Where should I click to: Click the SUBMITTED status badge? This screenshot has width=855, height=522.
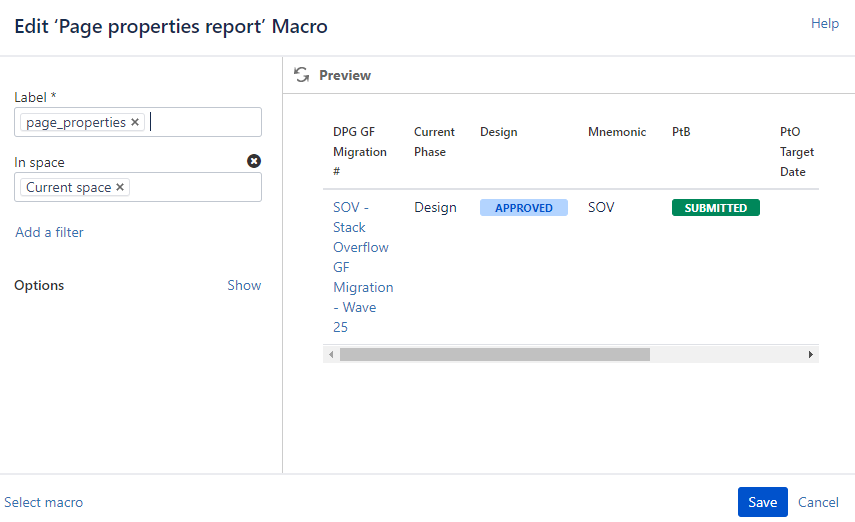715,208
